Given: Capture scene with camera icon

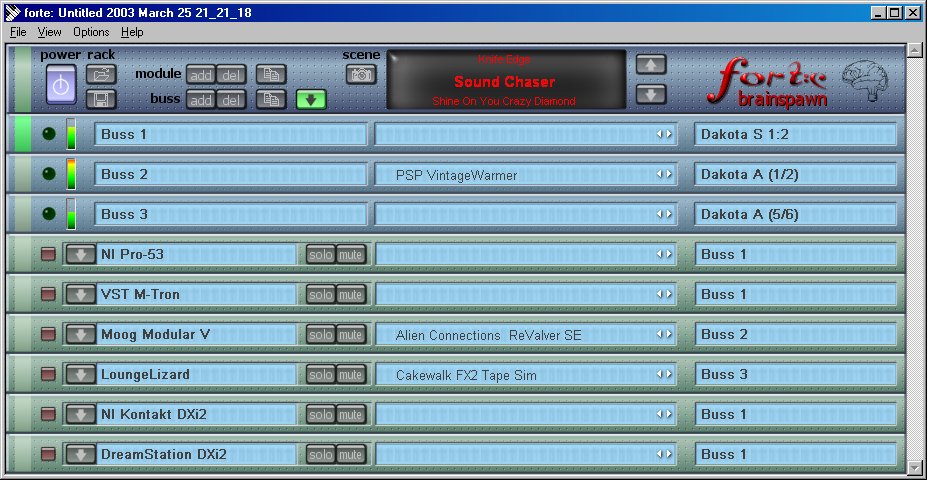Looking at the screenshot, I should coord(361,74).
